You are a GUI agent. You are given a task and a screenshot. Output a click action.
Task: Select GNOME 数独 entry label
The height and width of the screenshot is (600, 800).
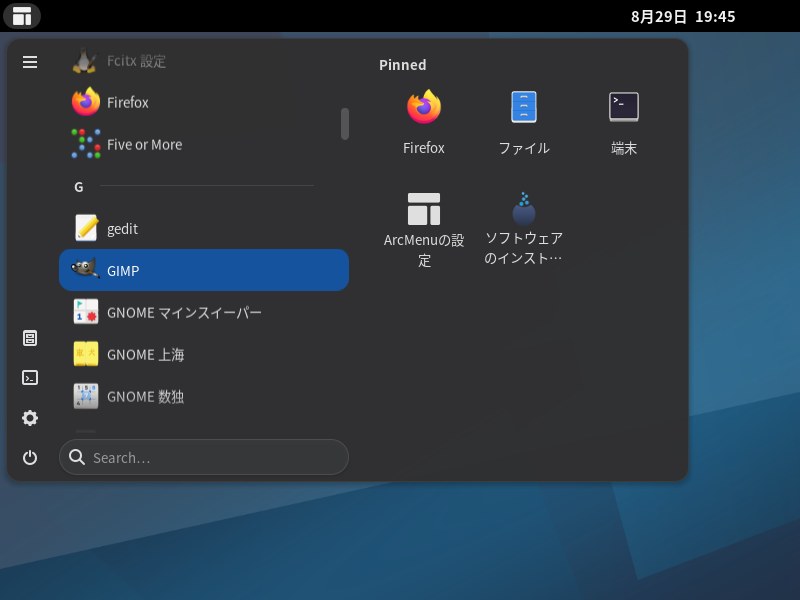tap(145, 396)
